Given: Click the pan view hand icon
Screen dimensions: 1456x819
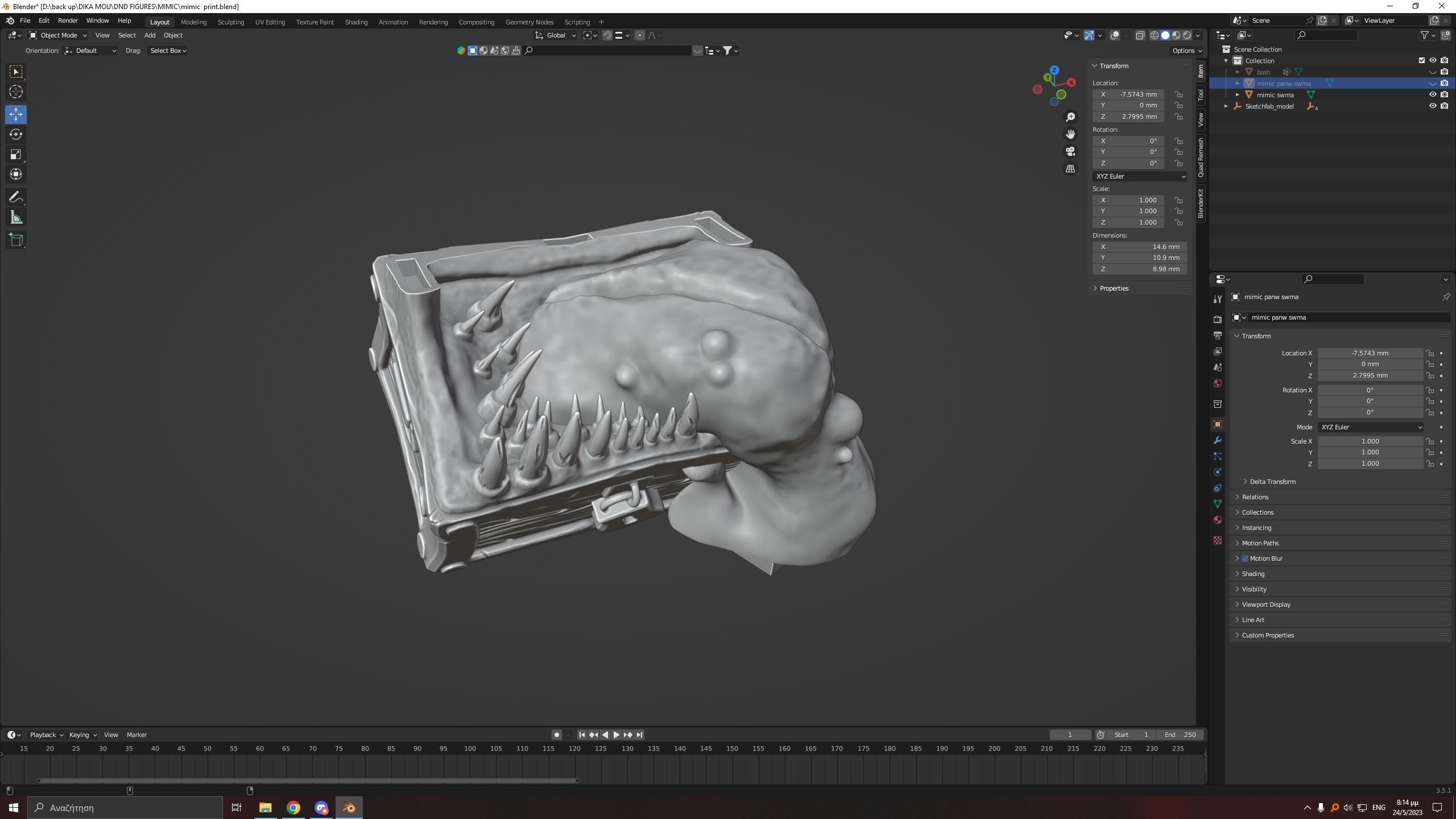Looking at the screenshot, I should pos(1070,134).
